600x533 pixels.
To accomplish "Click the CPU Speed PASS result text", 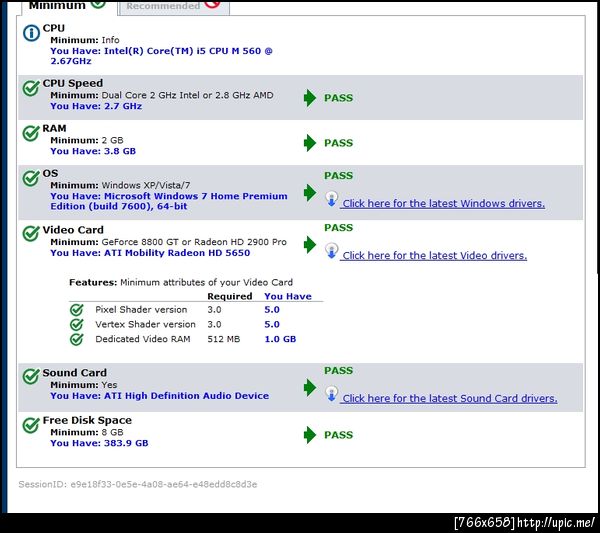I will pos(339,98).
